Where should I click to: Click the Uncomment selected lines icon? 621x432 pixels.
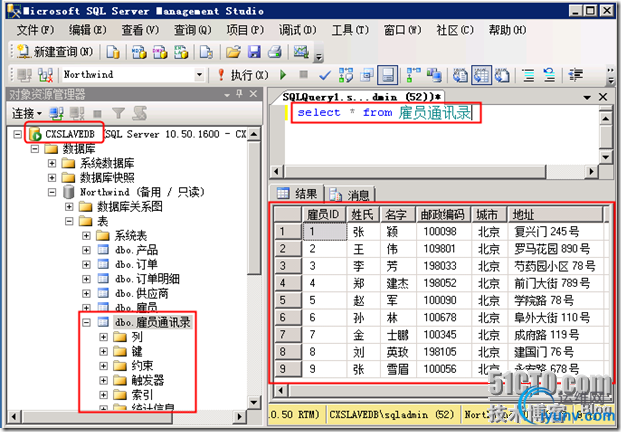(x=549, y=75)
